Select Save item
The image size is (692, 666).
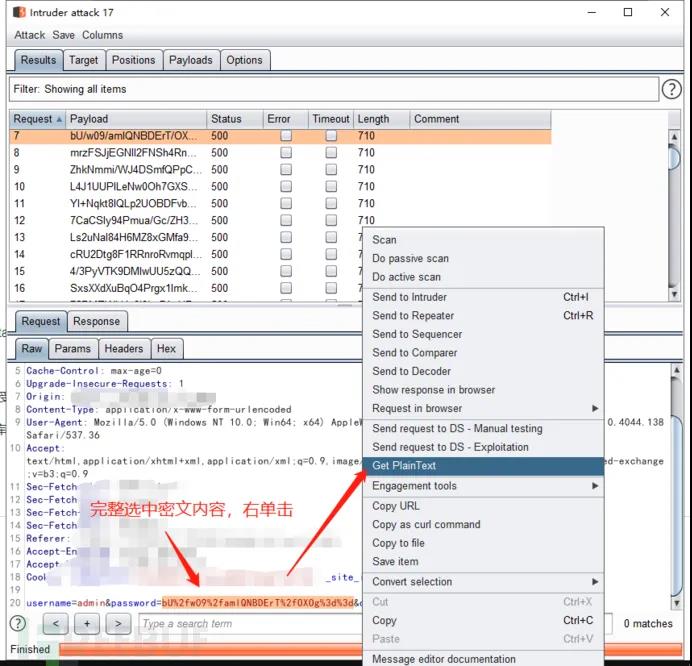tap(483, 561)
